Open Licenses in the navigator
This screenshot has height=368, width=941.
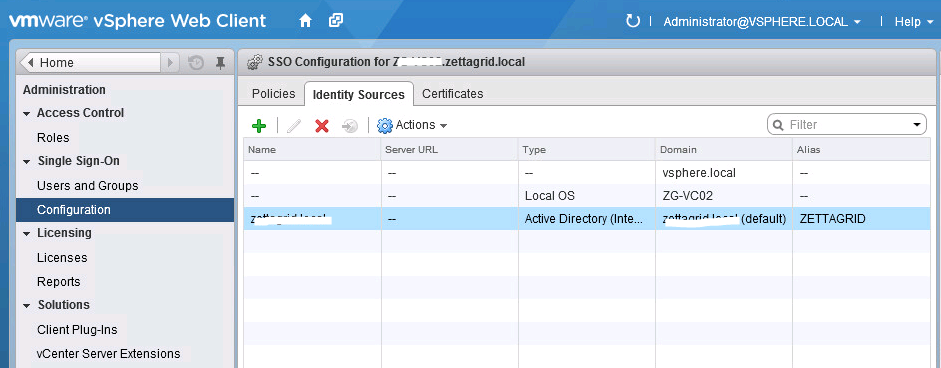pyautogui.click(x=62, y=258)
